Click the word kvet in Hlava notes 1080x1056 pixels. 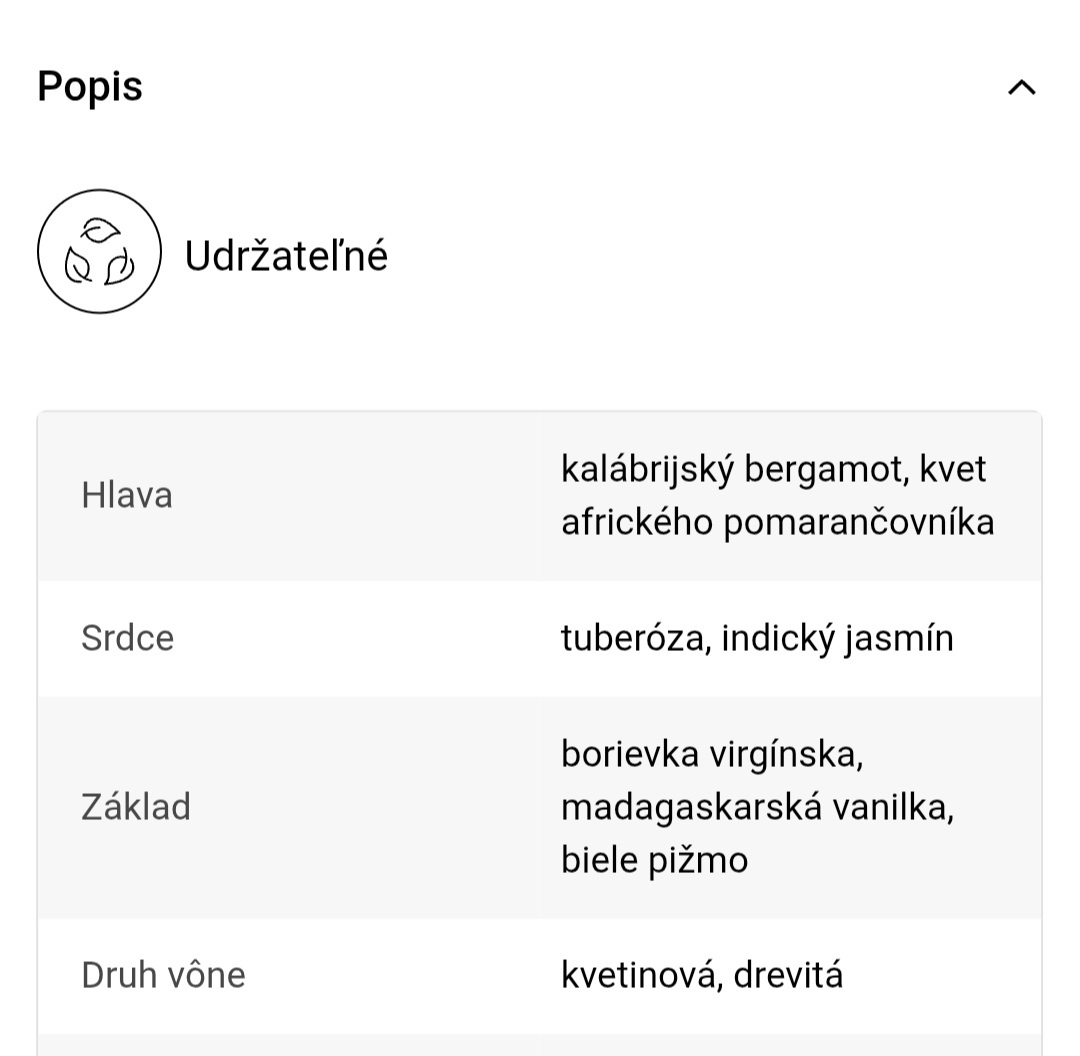coord(953,469)
